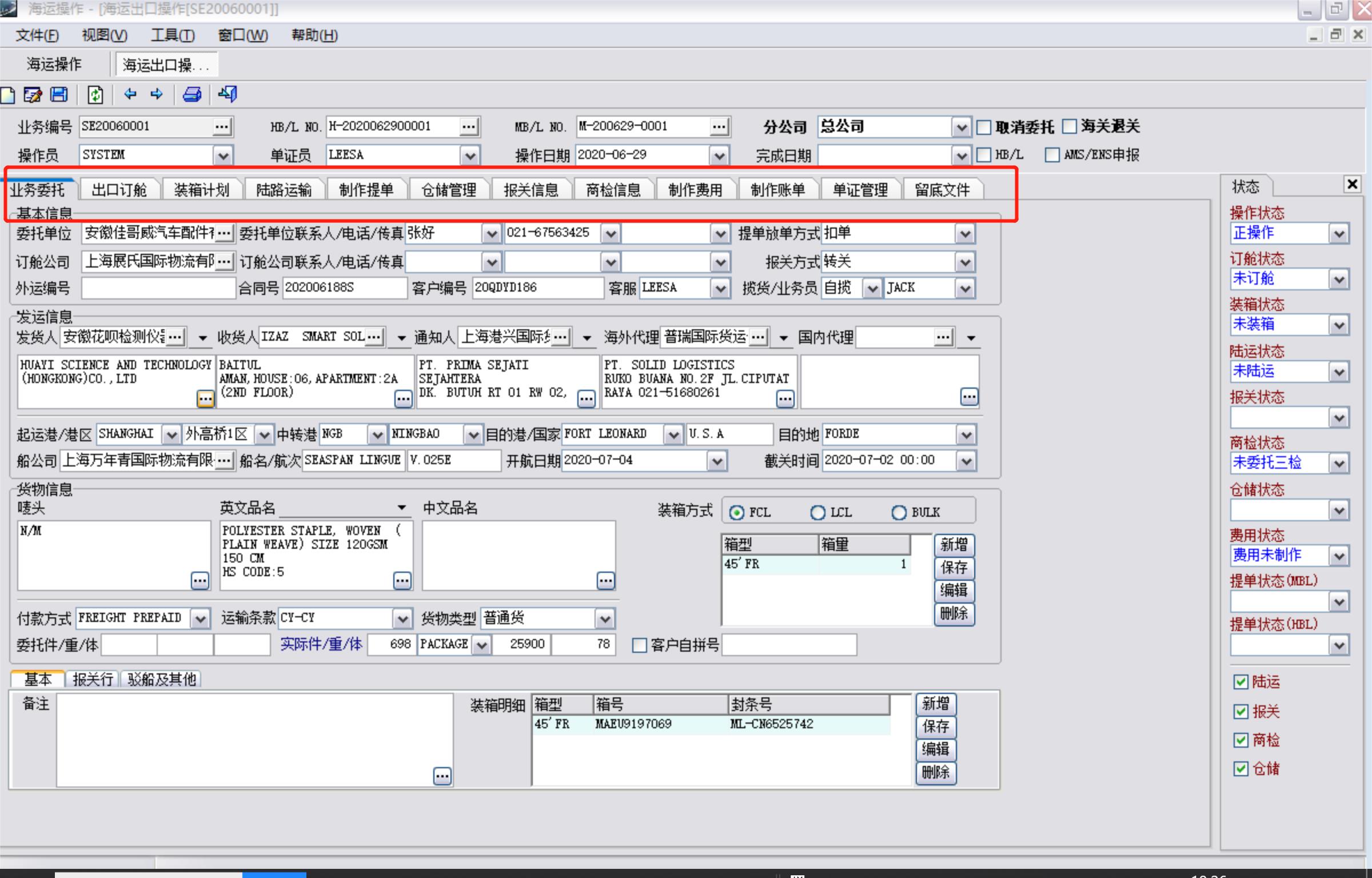The width and height of the screenshot is (1372, 878).
Task: Save the record using the floppy disk icon
Action: pos(58,95)
